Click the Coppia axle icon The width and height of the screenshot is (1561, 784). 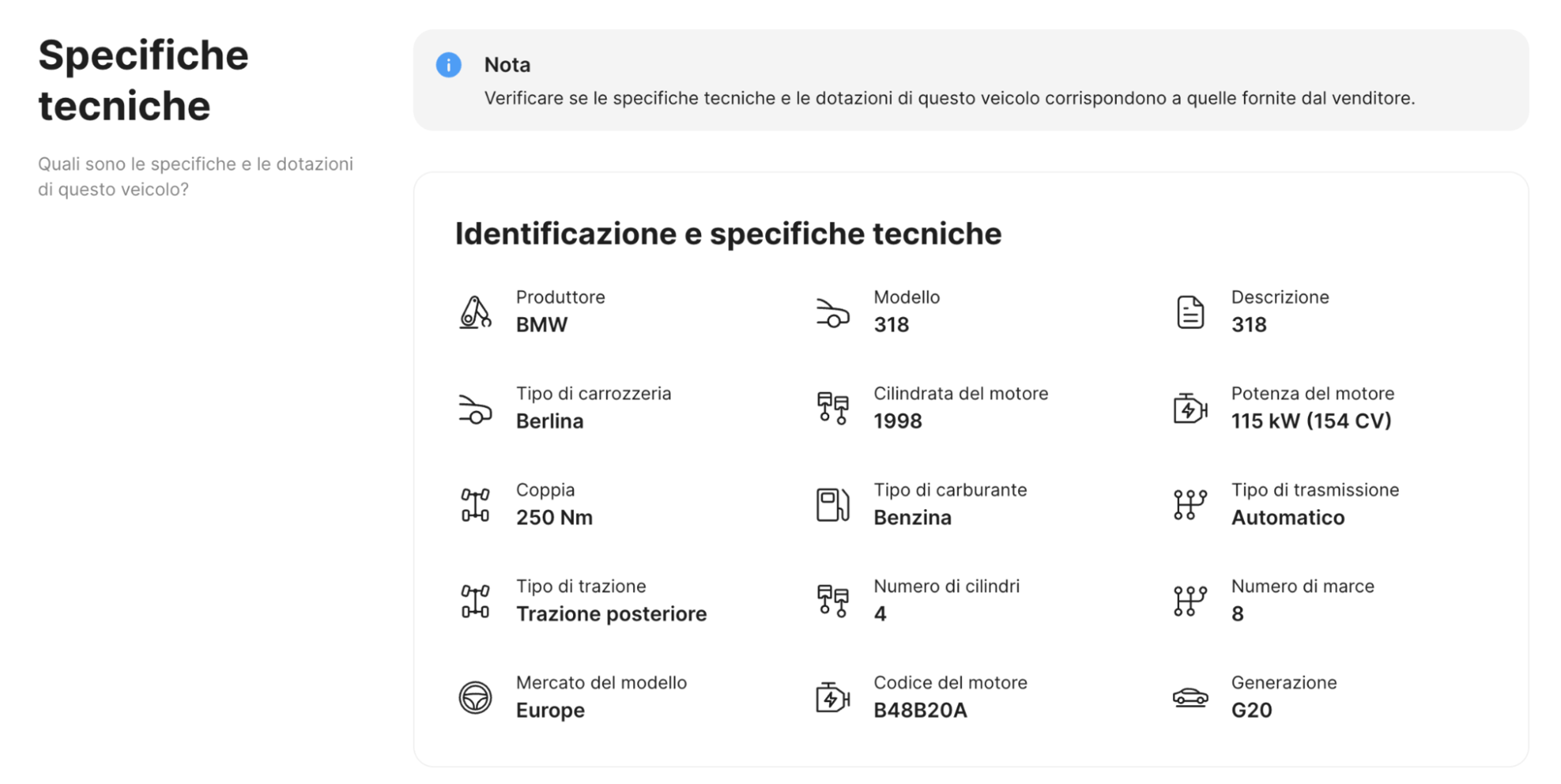click(x=476, y=504)
